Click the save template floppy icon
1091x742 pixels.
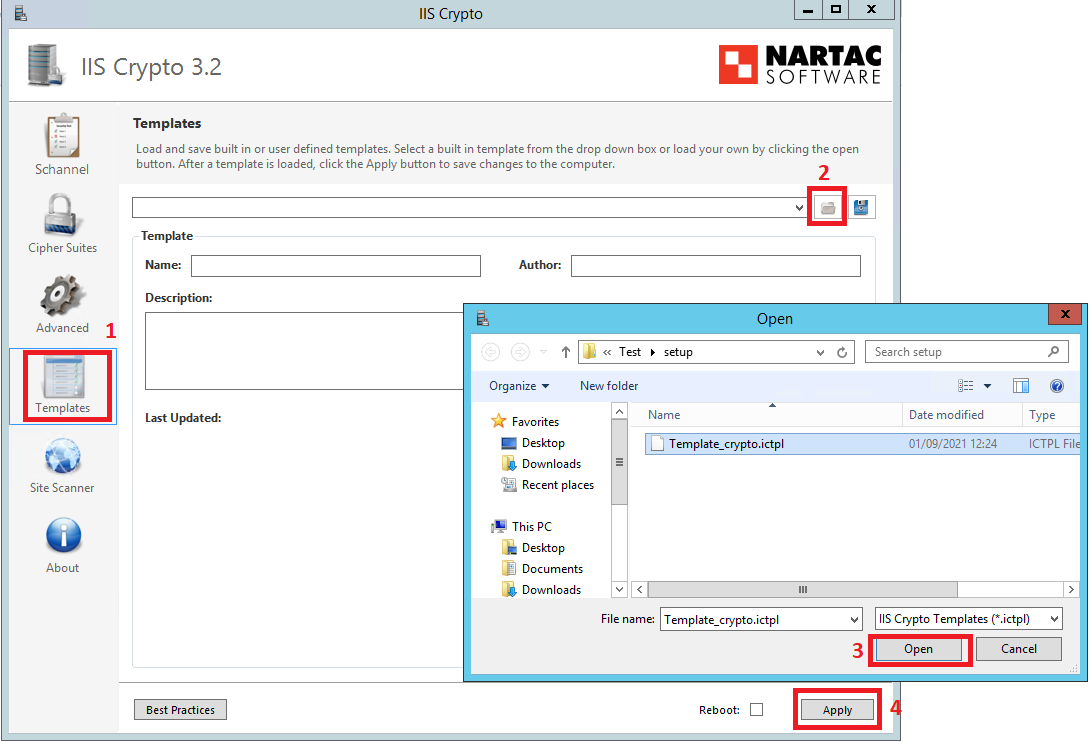(x=861, y=207)
